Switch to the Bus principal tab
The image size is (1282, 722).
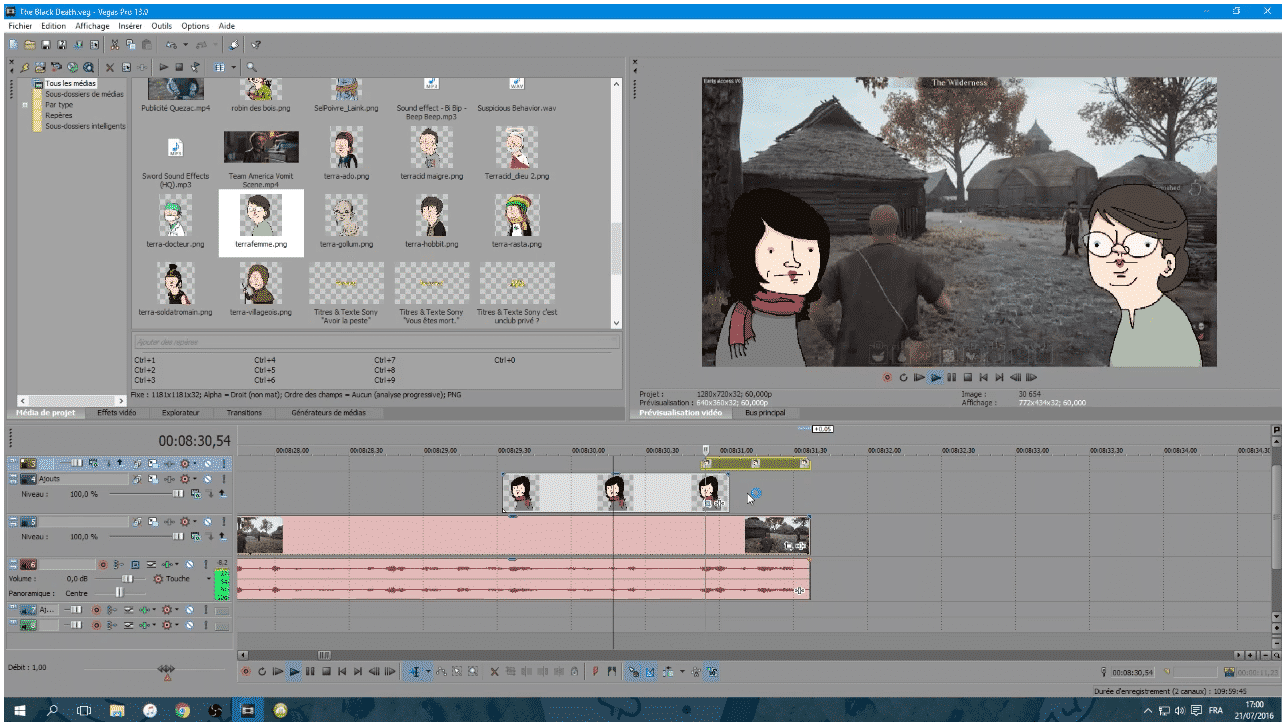[765, 412]
